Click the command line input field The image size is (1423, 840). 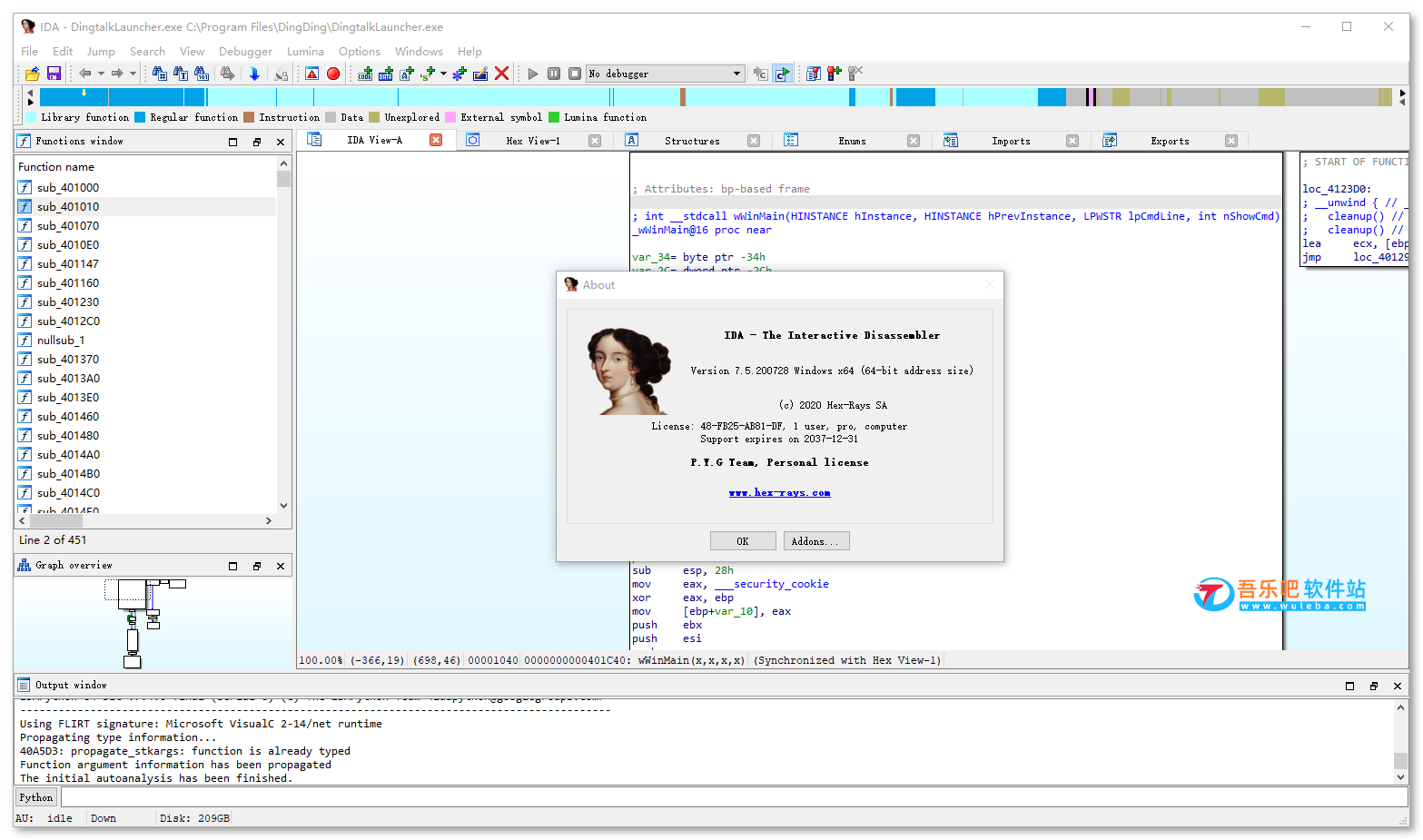pos(734,797)
